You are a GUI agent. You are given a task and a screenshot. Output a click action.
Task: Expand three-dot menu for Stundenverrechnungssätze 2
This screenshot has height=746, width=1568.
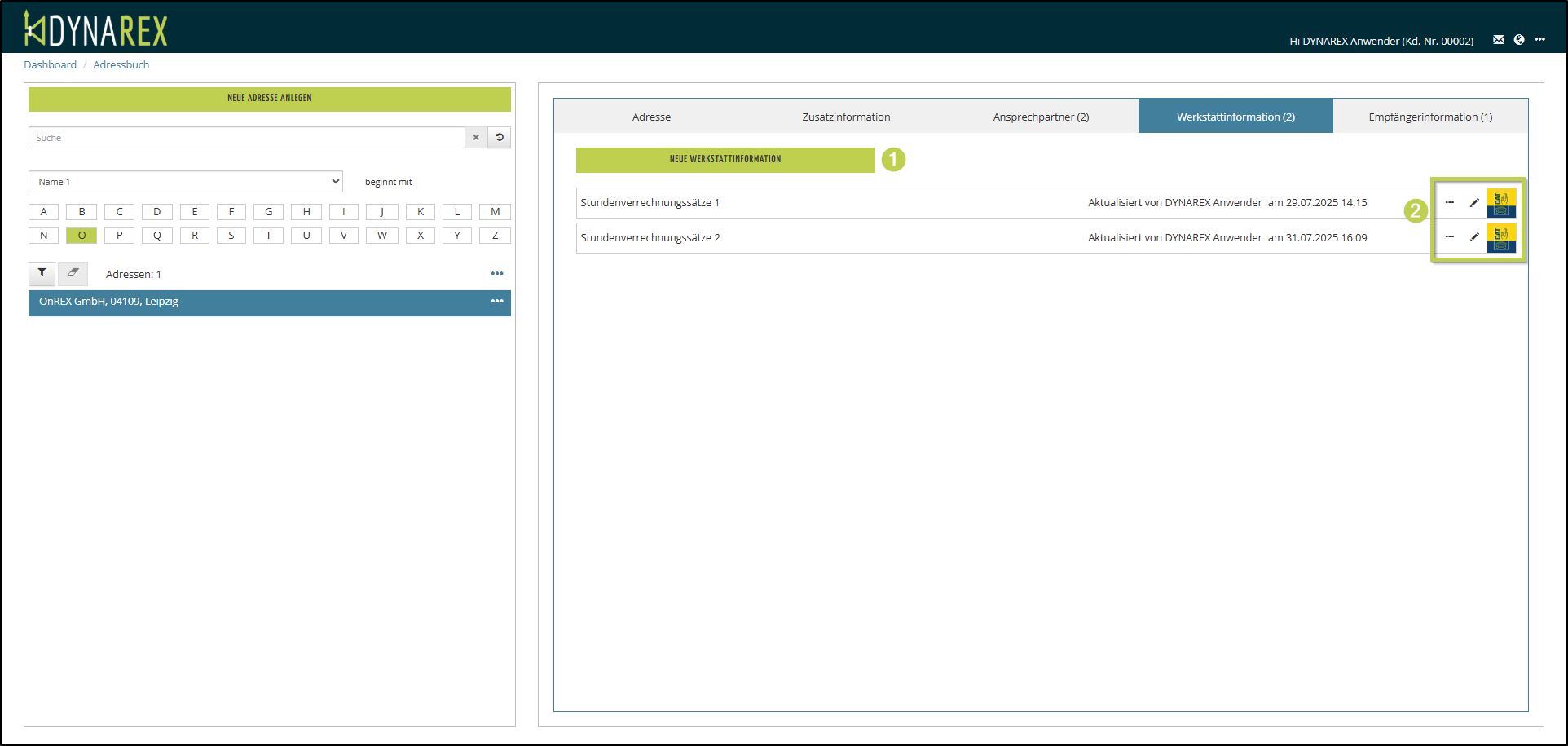pyautogui.click(x=1449, y=237)
